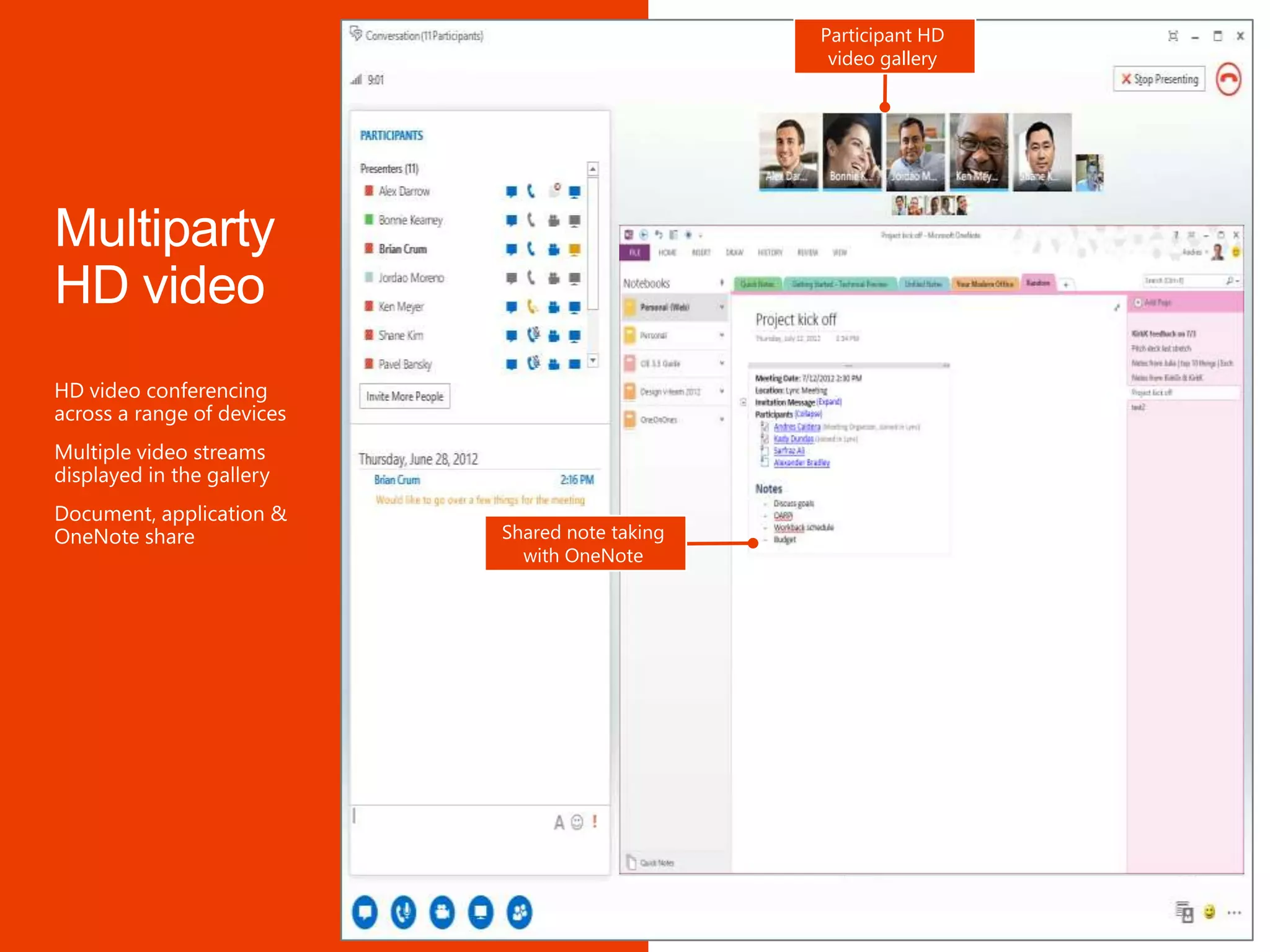Click the Collapse link beside Participants
The width and height of the screenshot is (1270, 952).
pos(808,413)
